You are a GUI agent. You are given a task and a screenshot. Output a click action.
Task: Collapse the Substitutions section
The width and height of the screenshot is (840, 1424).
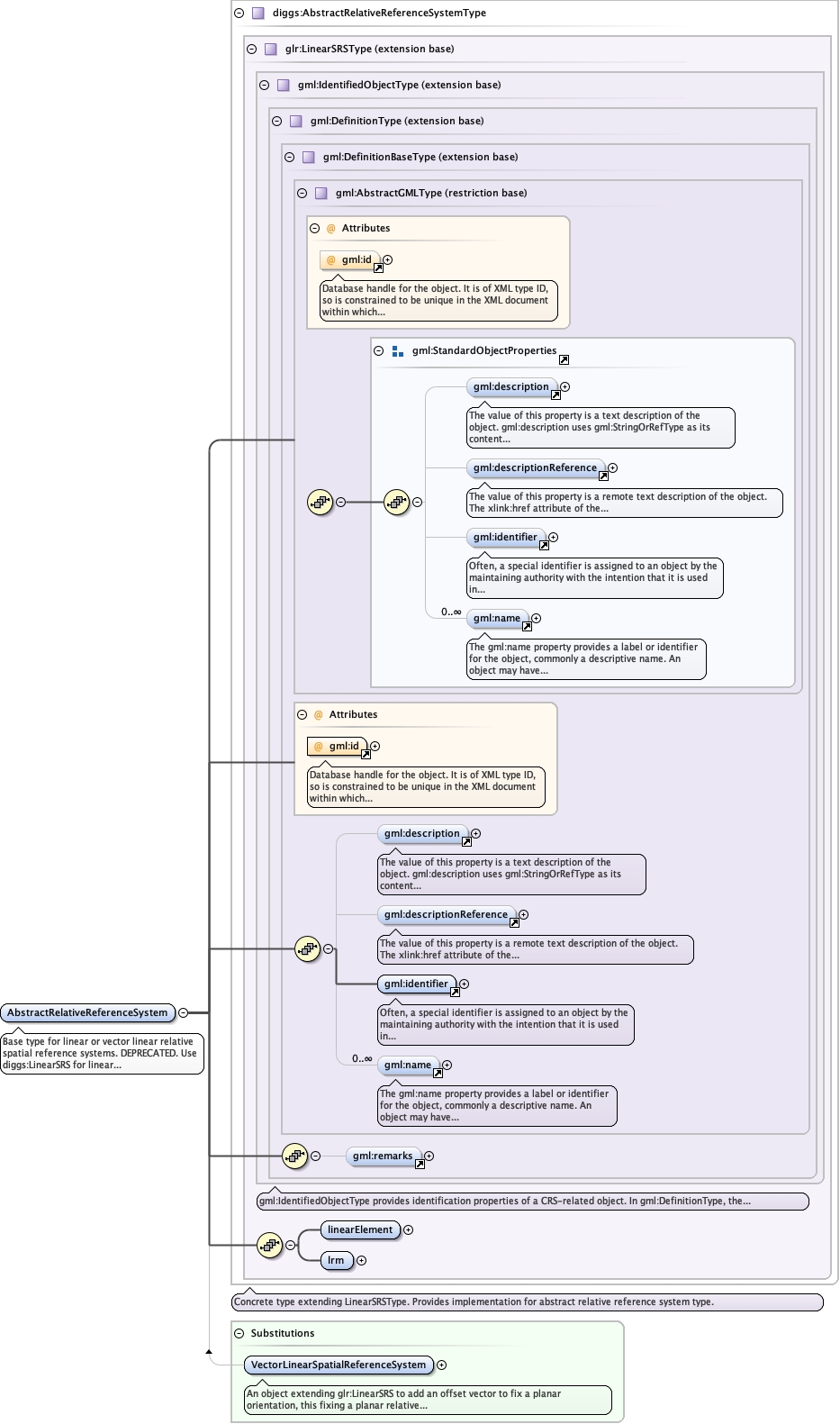pyautogui.click(x=239, y=1333)
